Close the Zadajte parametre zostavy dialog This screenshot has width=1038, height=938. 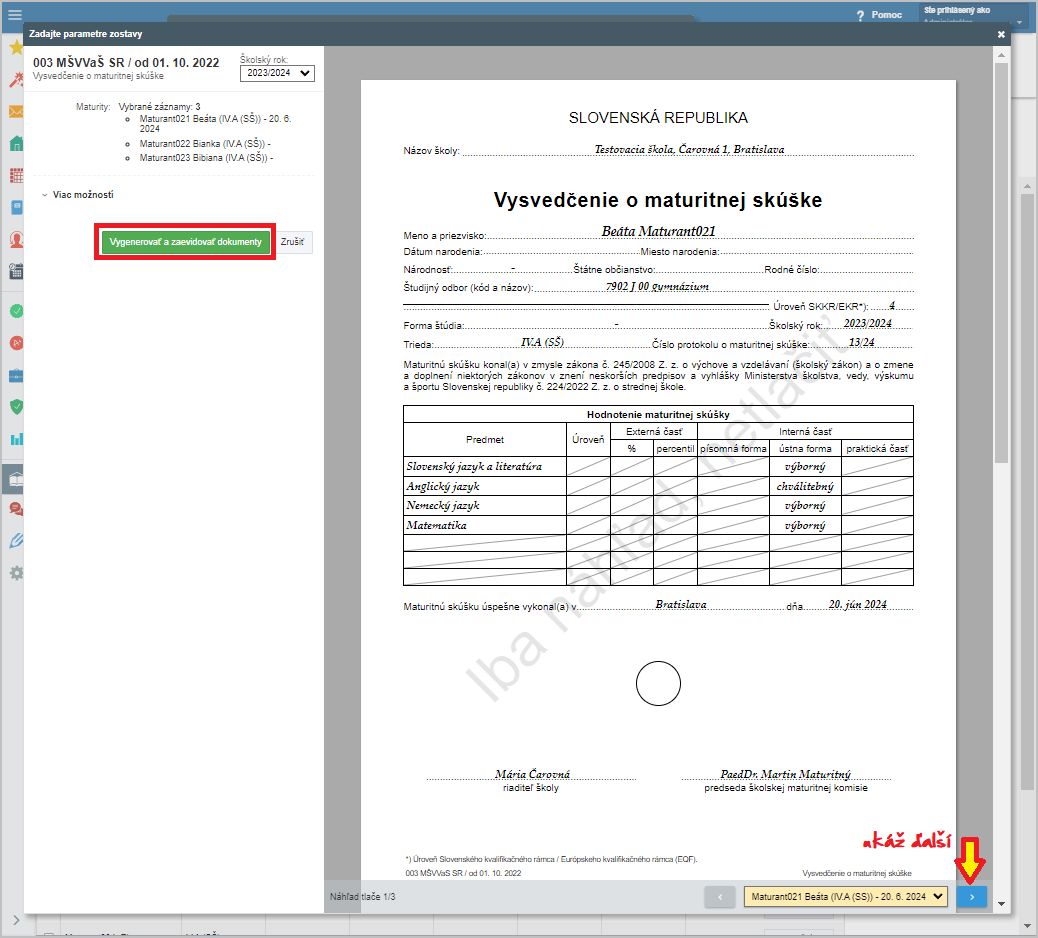tap(1001, 34)
